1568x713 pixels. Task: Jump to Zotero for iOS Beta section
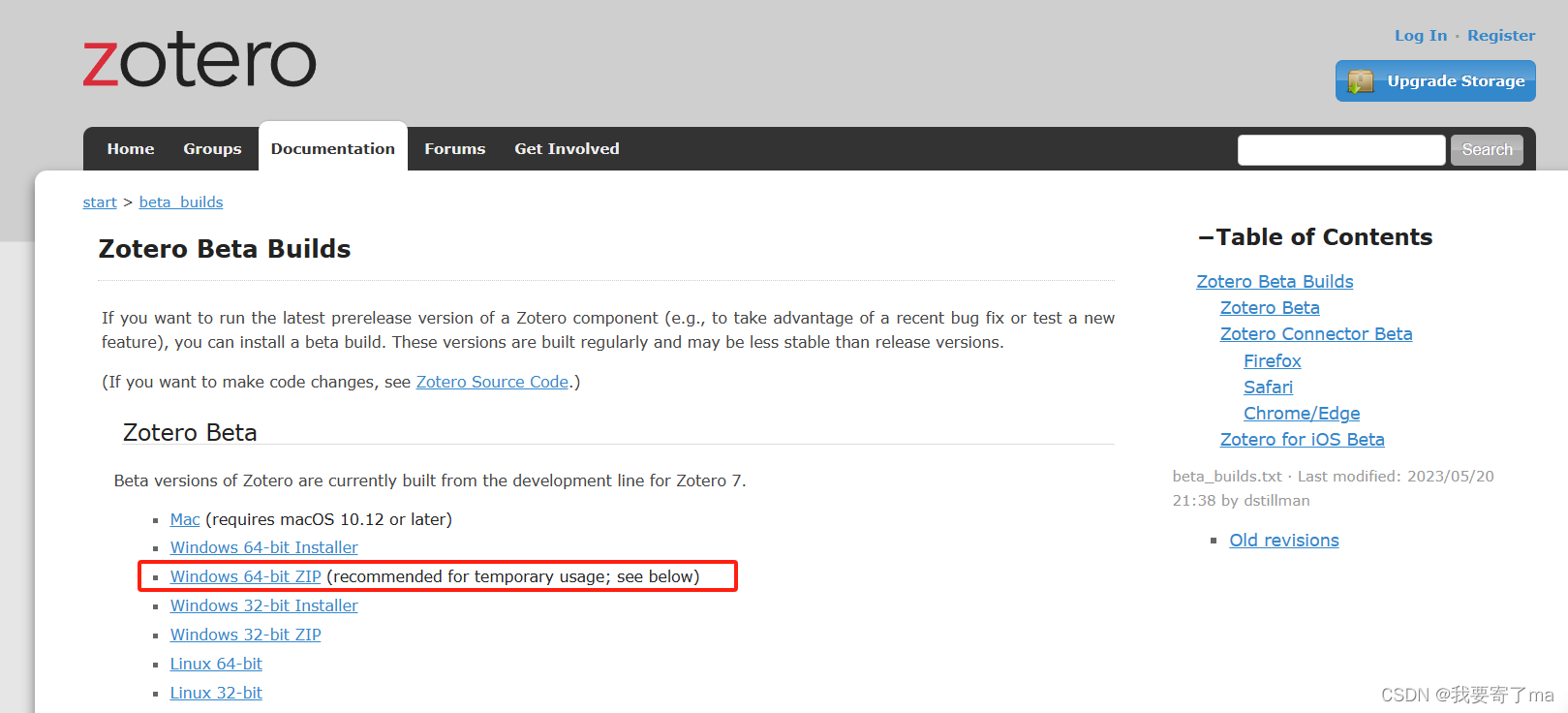[1303, 439]
